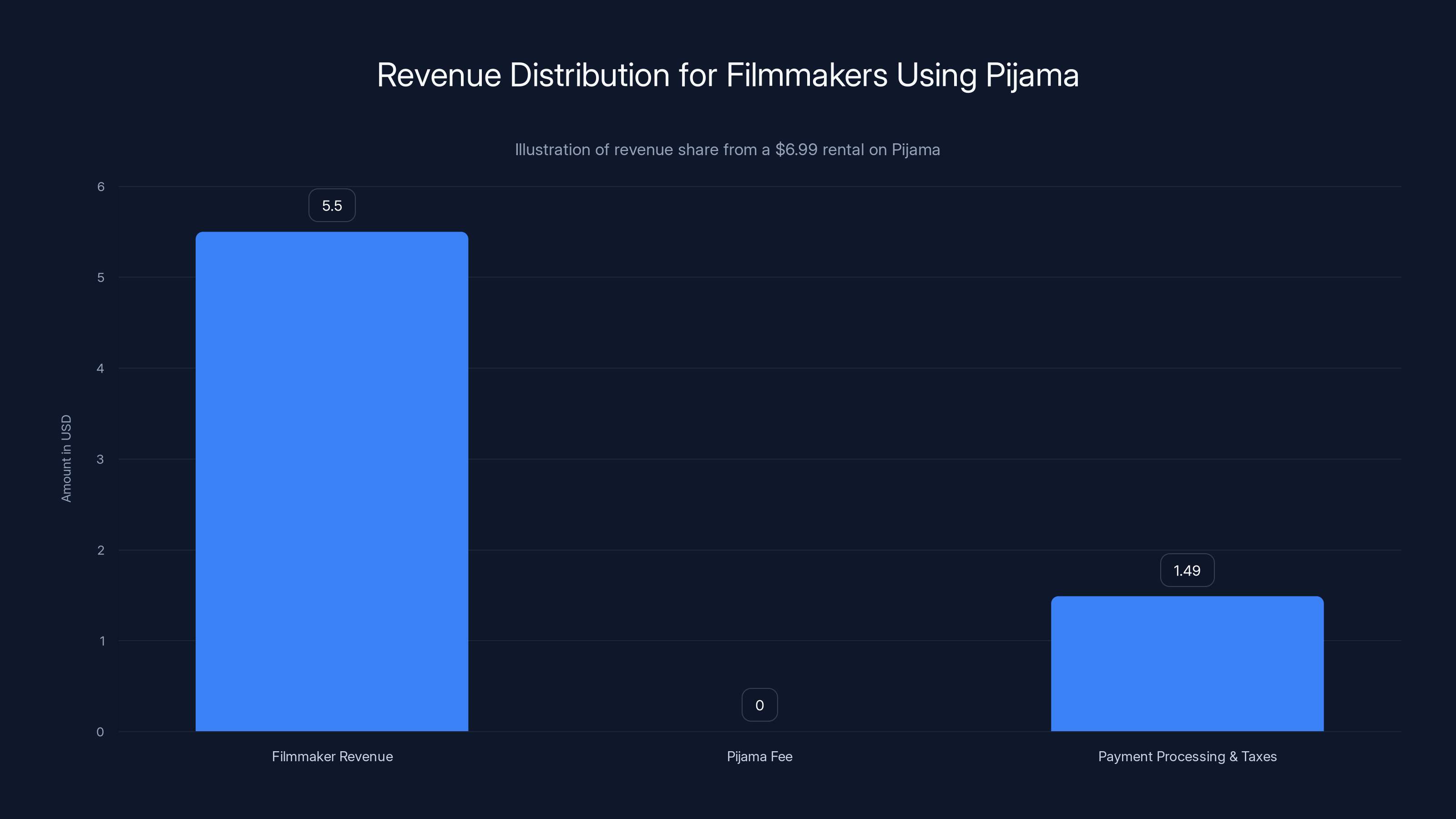
Task: Select the 1.49 value label badge
Action: pos(1187,570)
